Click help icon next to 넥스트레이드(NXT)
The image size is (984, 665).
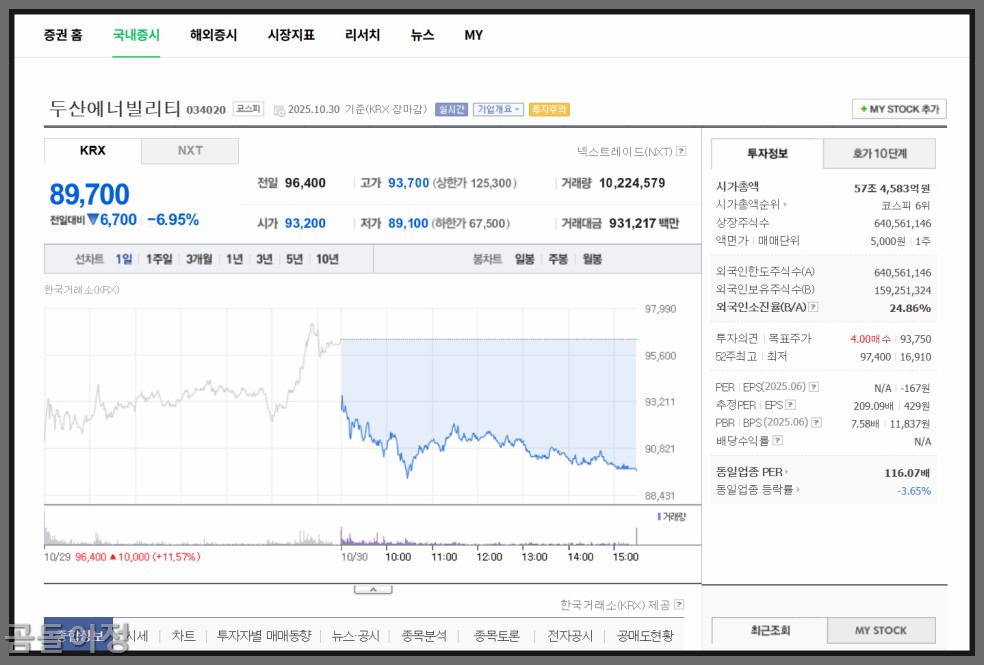(682, 151)
